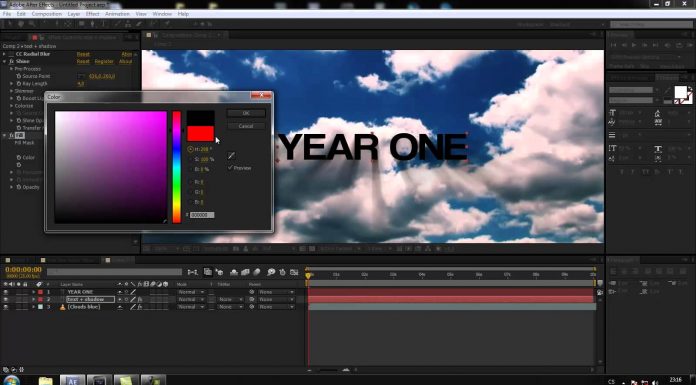The width and height of the screenshot is (696, 385).
Task: Click the Source Point crosshair target button
Action: pos(81,76)
